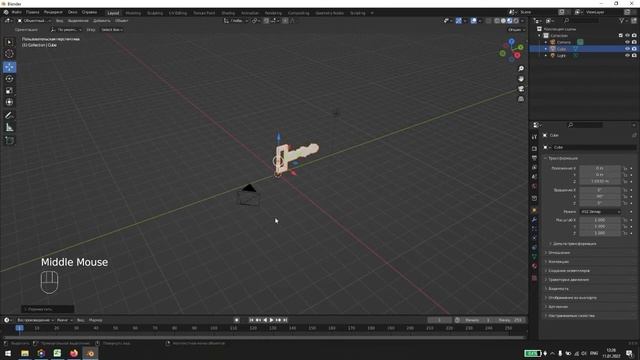Viewport: 640px width, 360px height.
Task: Select the Annotate pencil tool
Action: (9, 116)
